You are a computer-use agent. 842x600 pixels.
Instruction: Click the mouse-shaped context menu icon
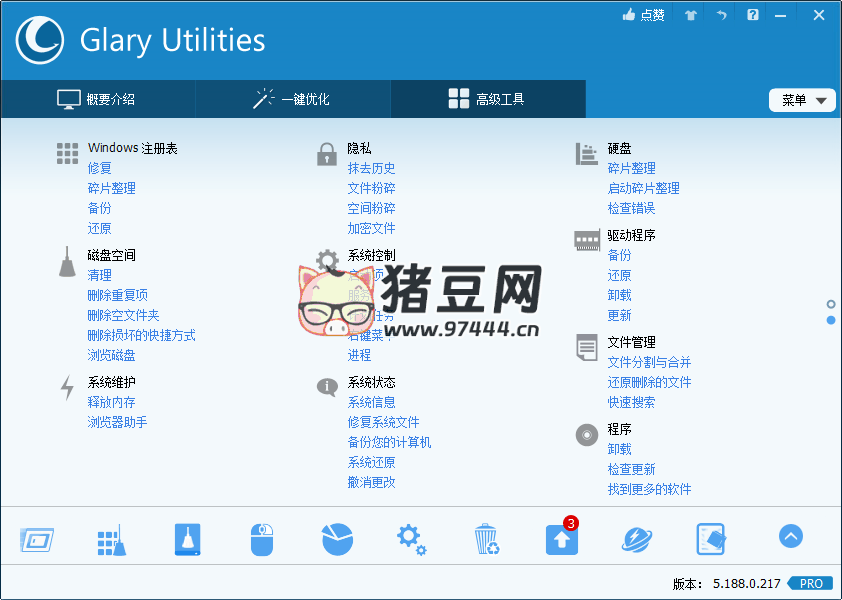(261, 540)
